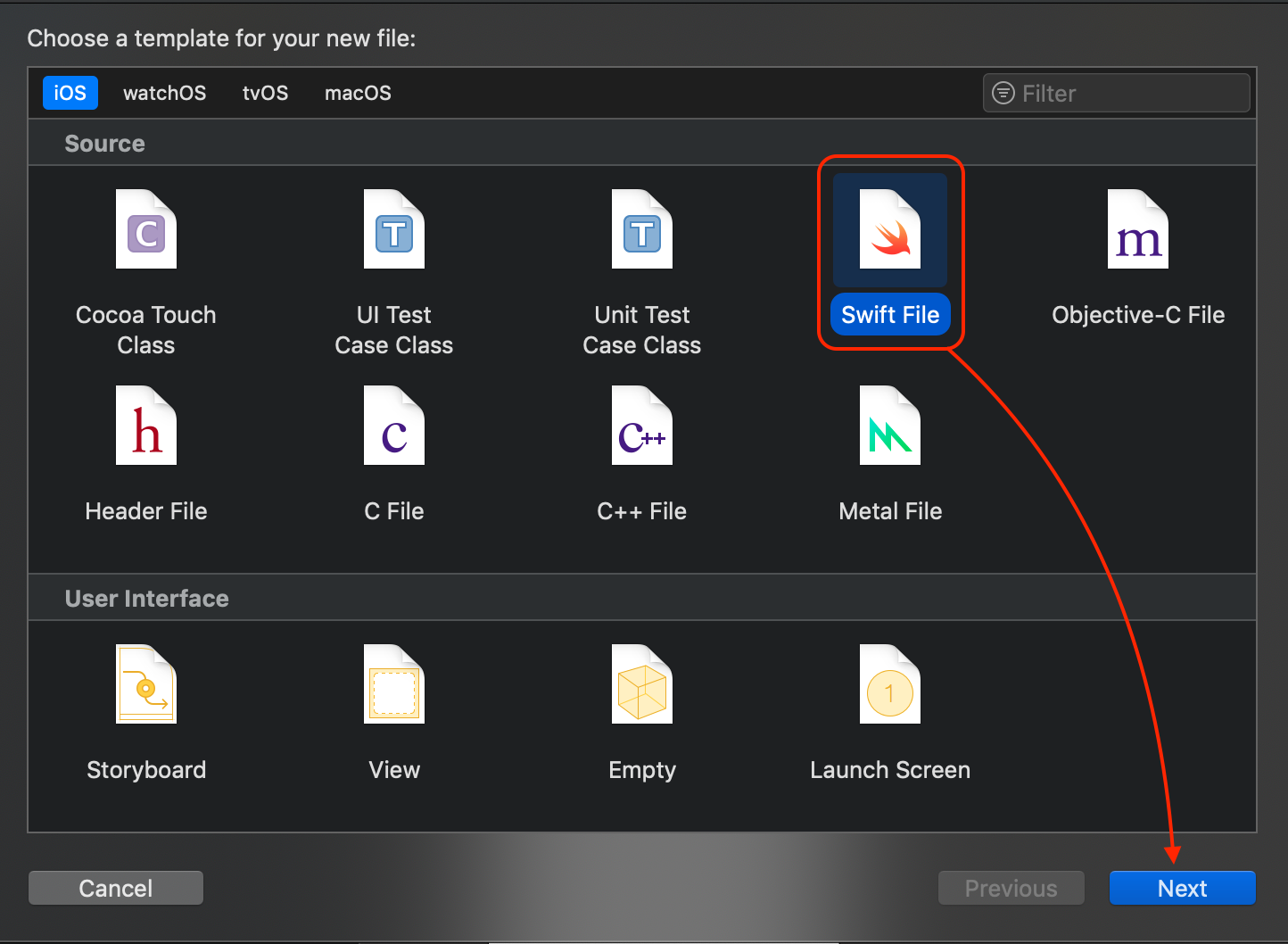
Task: Choose the Objective-C File icon
Action: pyautogui.click(x=1138, y=229)
